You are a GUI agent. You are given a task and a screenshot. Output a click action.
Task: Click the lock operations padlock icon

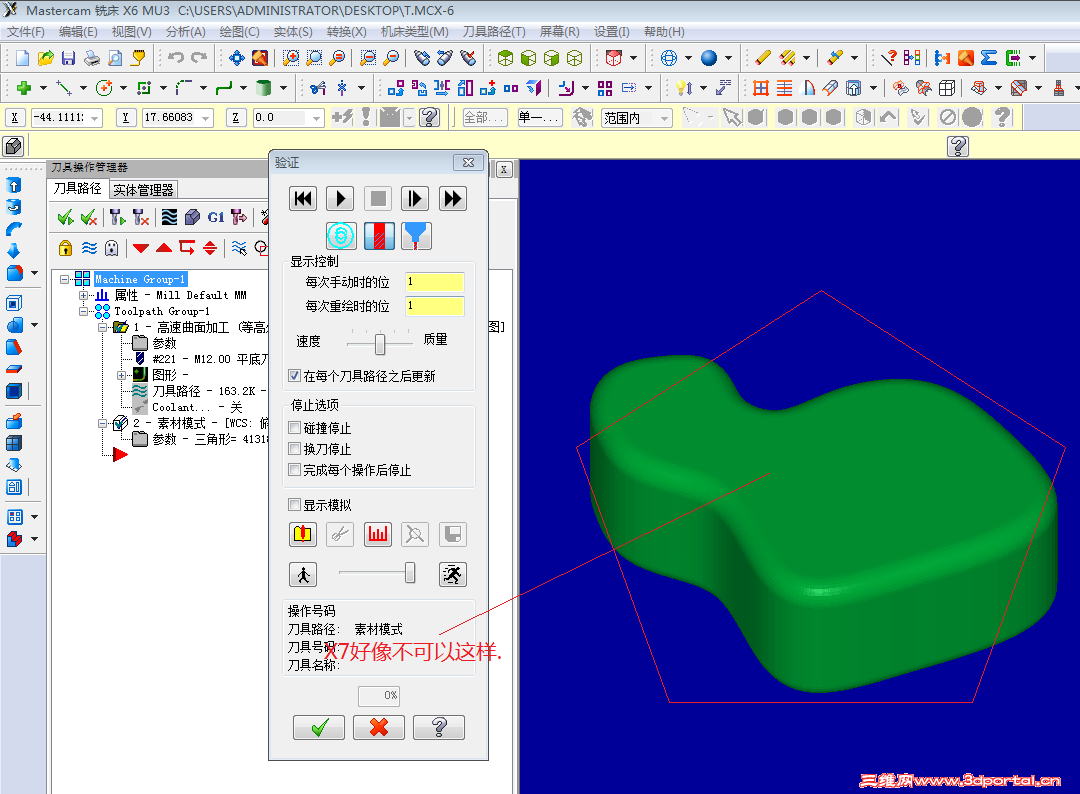click(x=65, y=248)
